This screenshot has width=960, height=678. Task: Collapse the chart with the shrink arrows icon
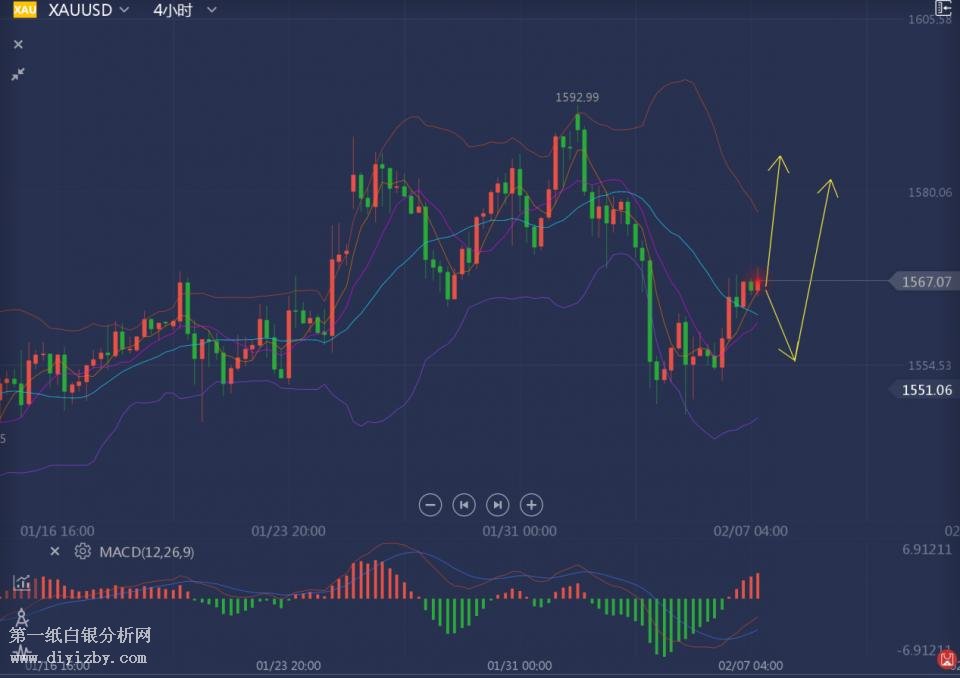click(18, 74)
